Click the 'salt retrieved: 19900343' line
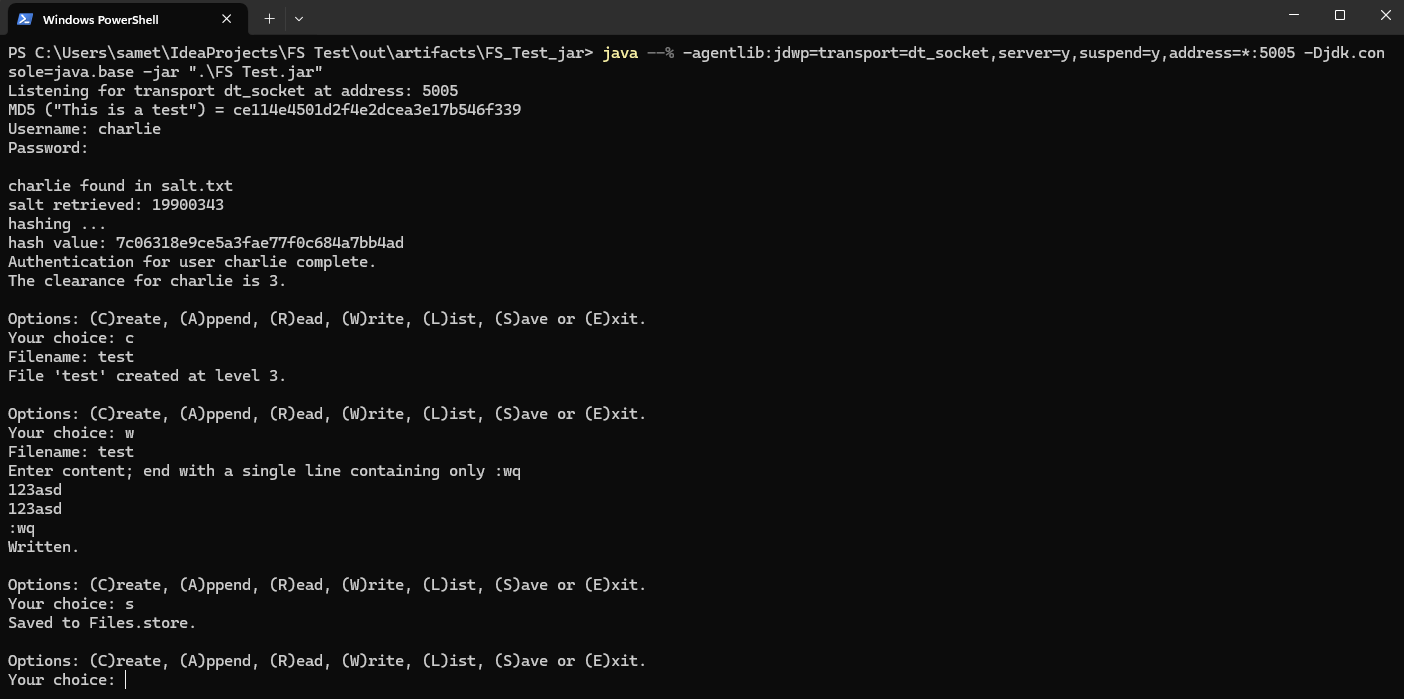The width and height of the screenshot is (1404, 699). pos(116,205)
